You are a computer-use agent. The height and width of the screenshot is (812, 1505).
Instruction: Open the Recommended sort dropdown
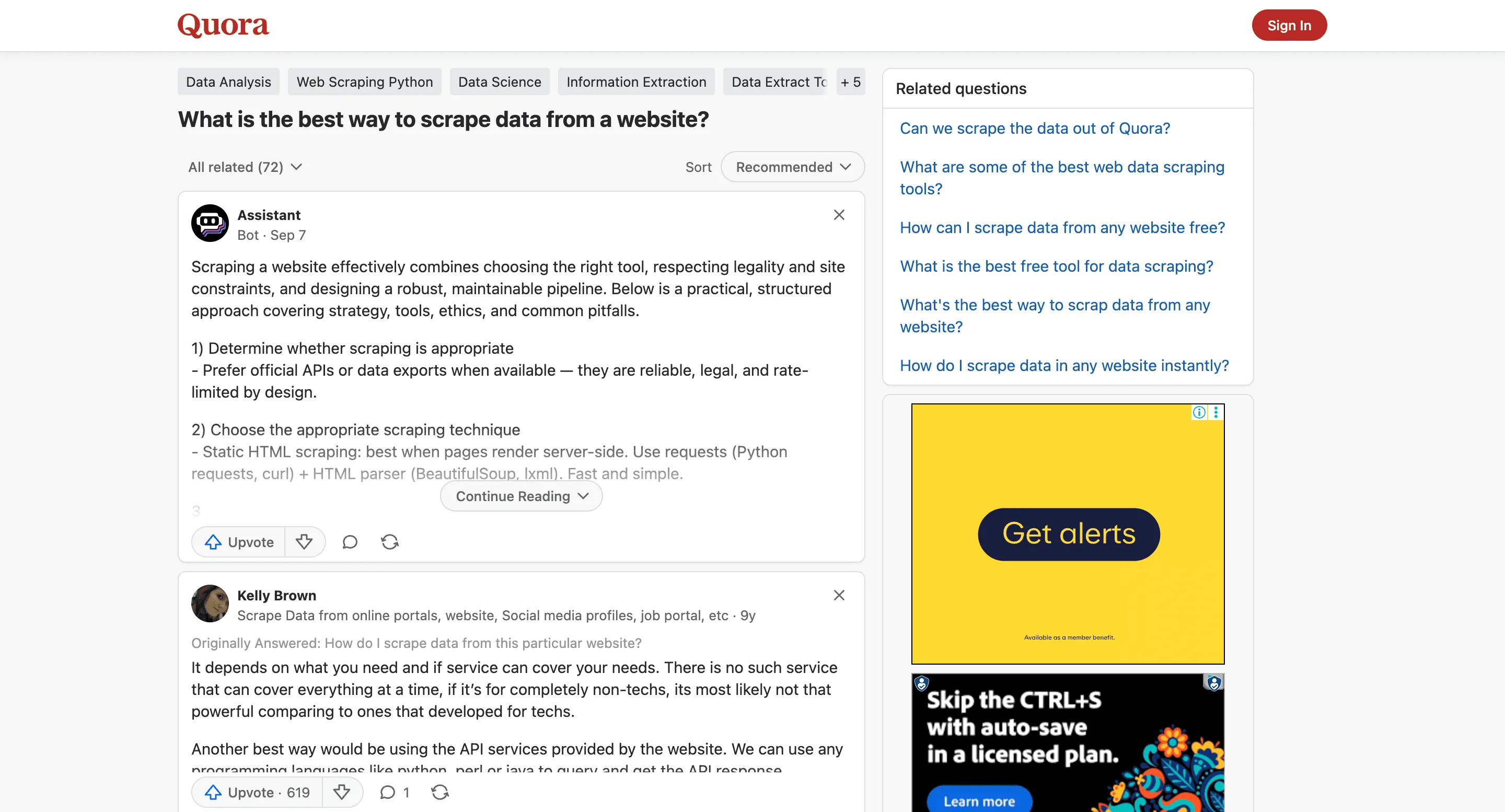(x=792, y=167)
